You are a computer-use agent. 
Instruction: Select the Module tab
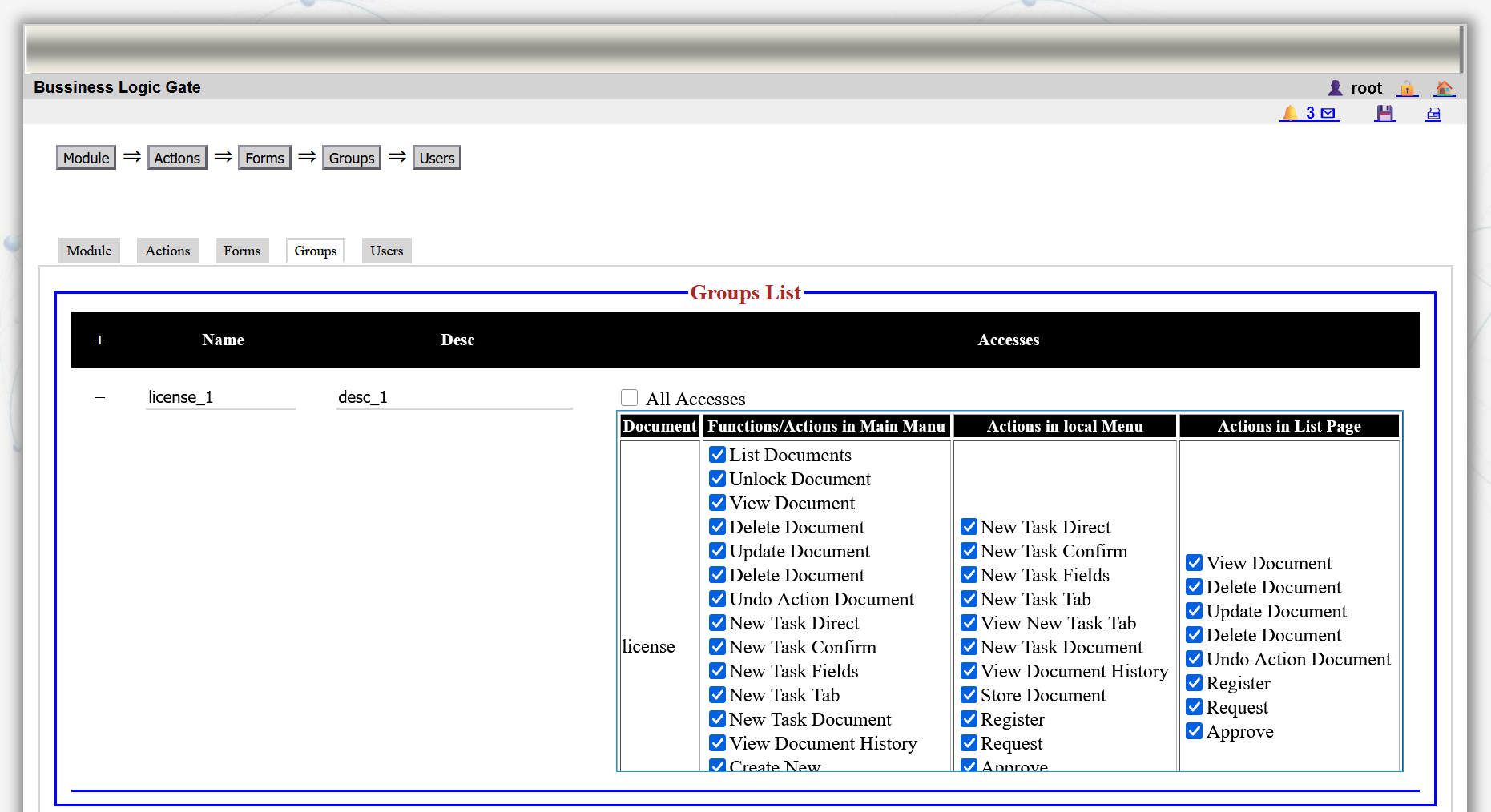pos(89,251)
